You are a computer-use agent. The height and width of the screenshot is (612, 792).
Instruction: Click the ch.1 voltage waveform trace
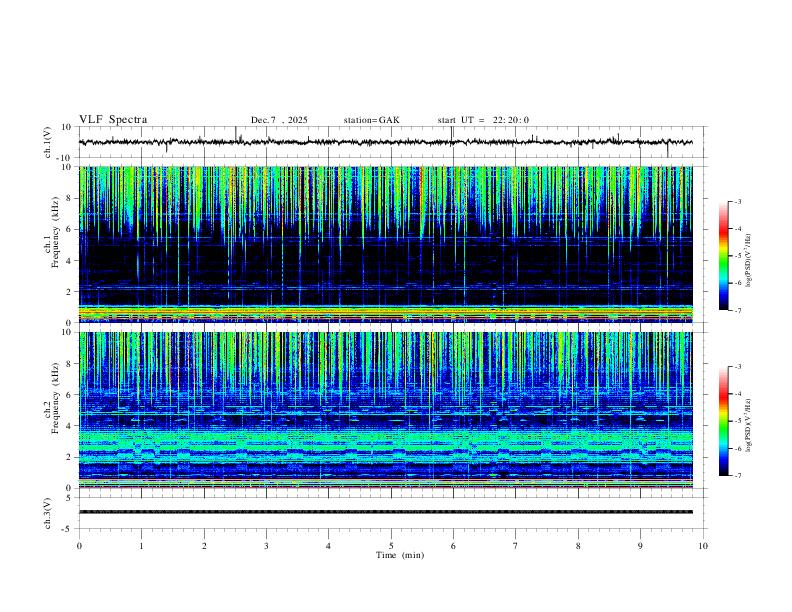tap(385, 142)
